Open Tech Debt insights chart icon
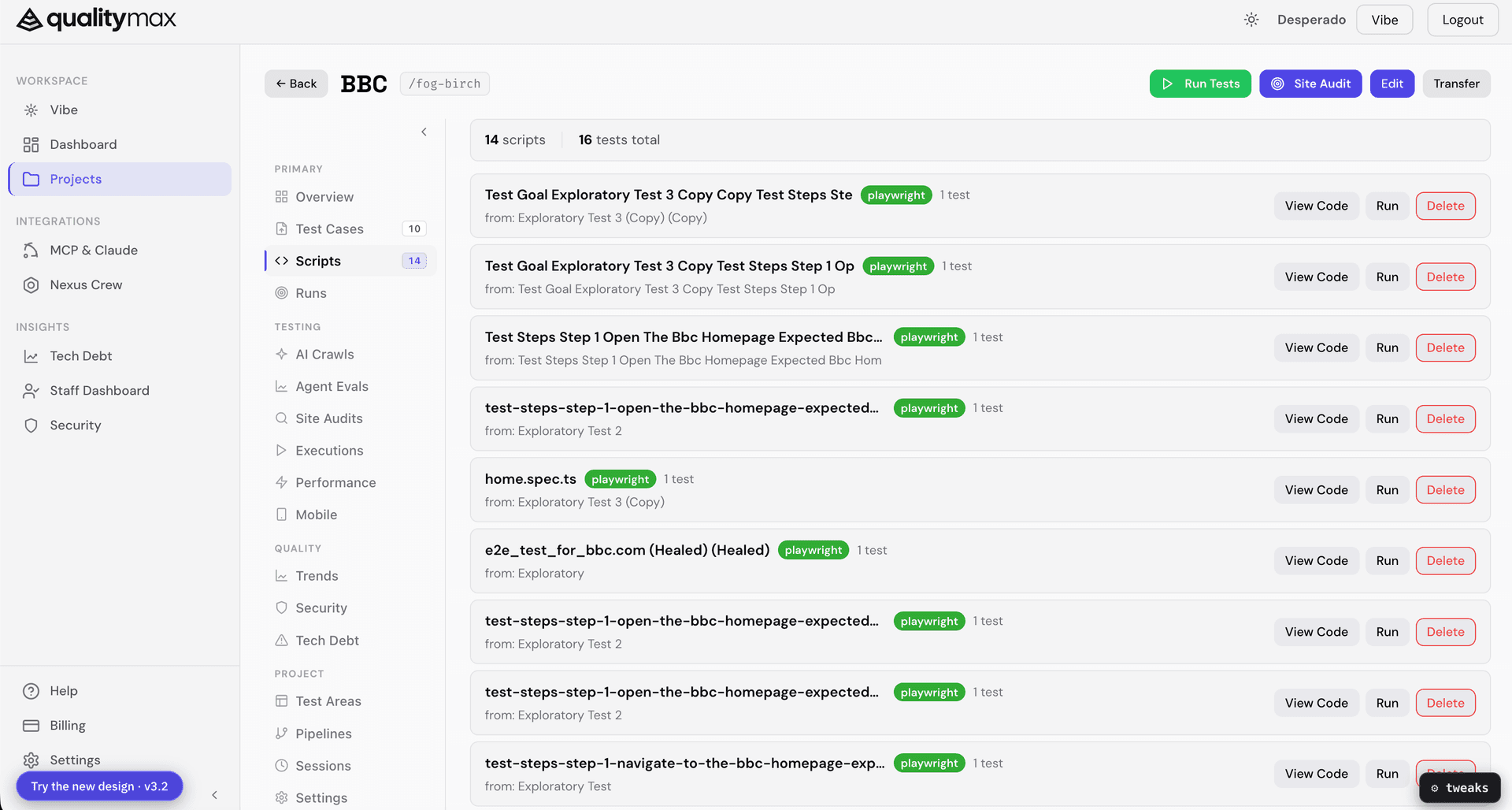Viewport: 1512px width, 810px height. click(31, 356)
